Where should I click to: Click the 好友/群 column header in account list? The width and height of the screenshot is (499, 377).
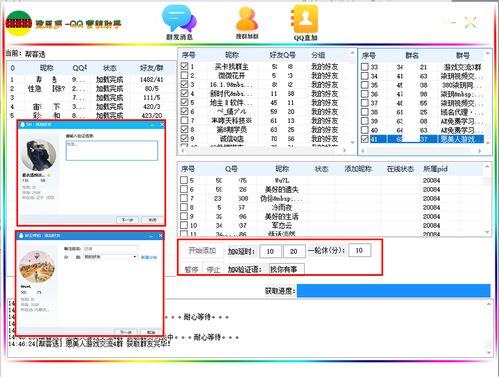click(151, 68)
